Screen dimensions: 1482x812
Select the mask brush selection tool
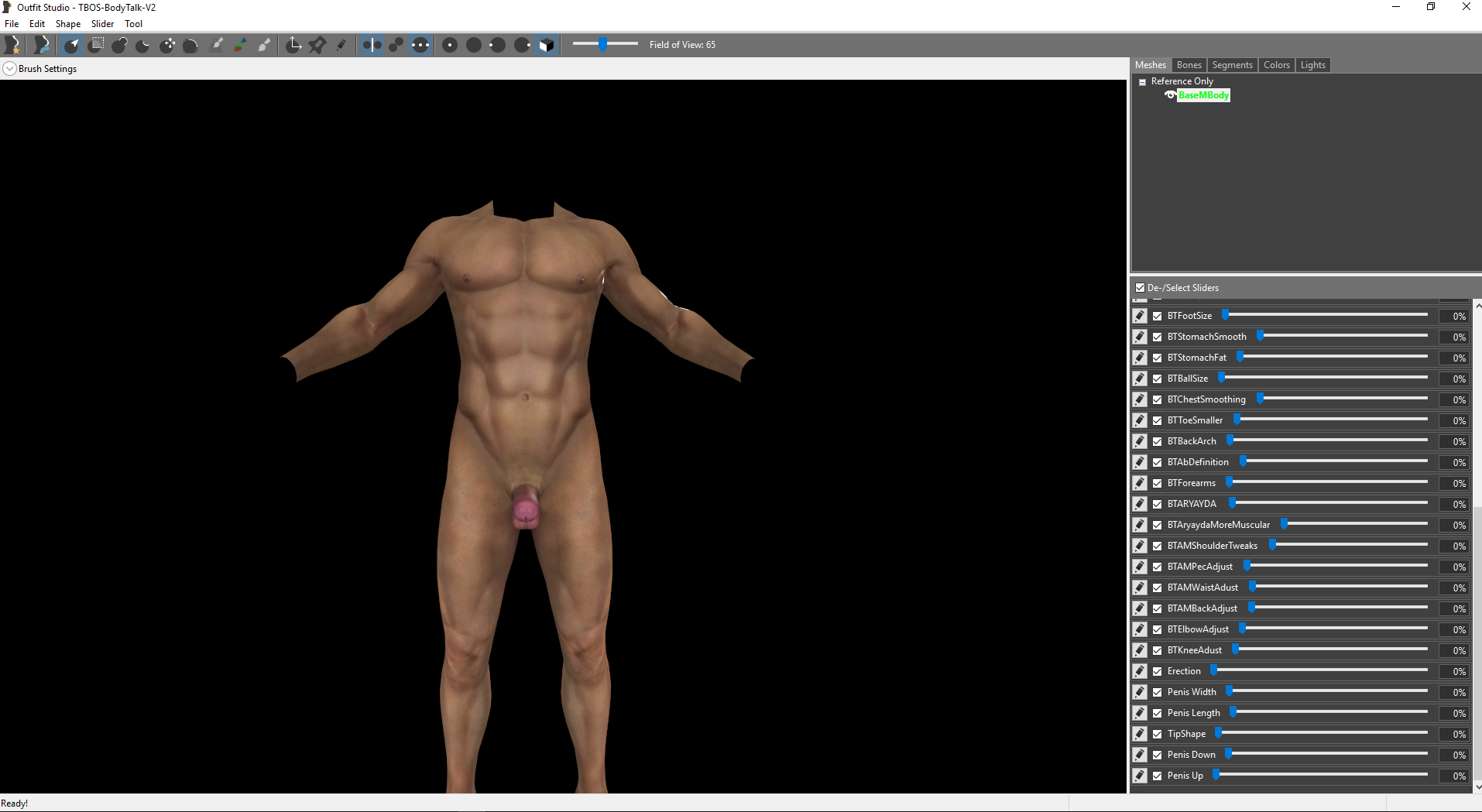[96, 45]
